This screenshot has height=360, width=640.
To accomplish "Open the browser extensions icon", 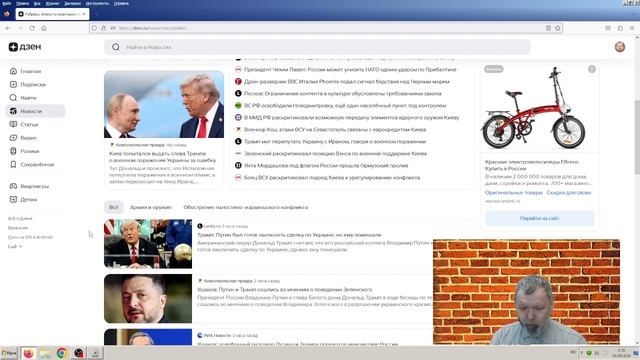I will coord(620,28).
